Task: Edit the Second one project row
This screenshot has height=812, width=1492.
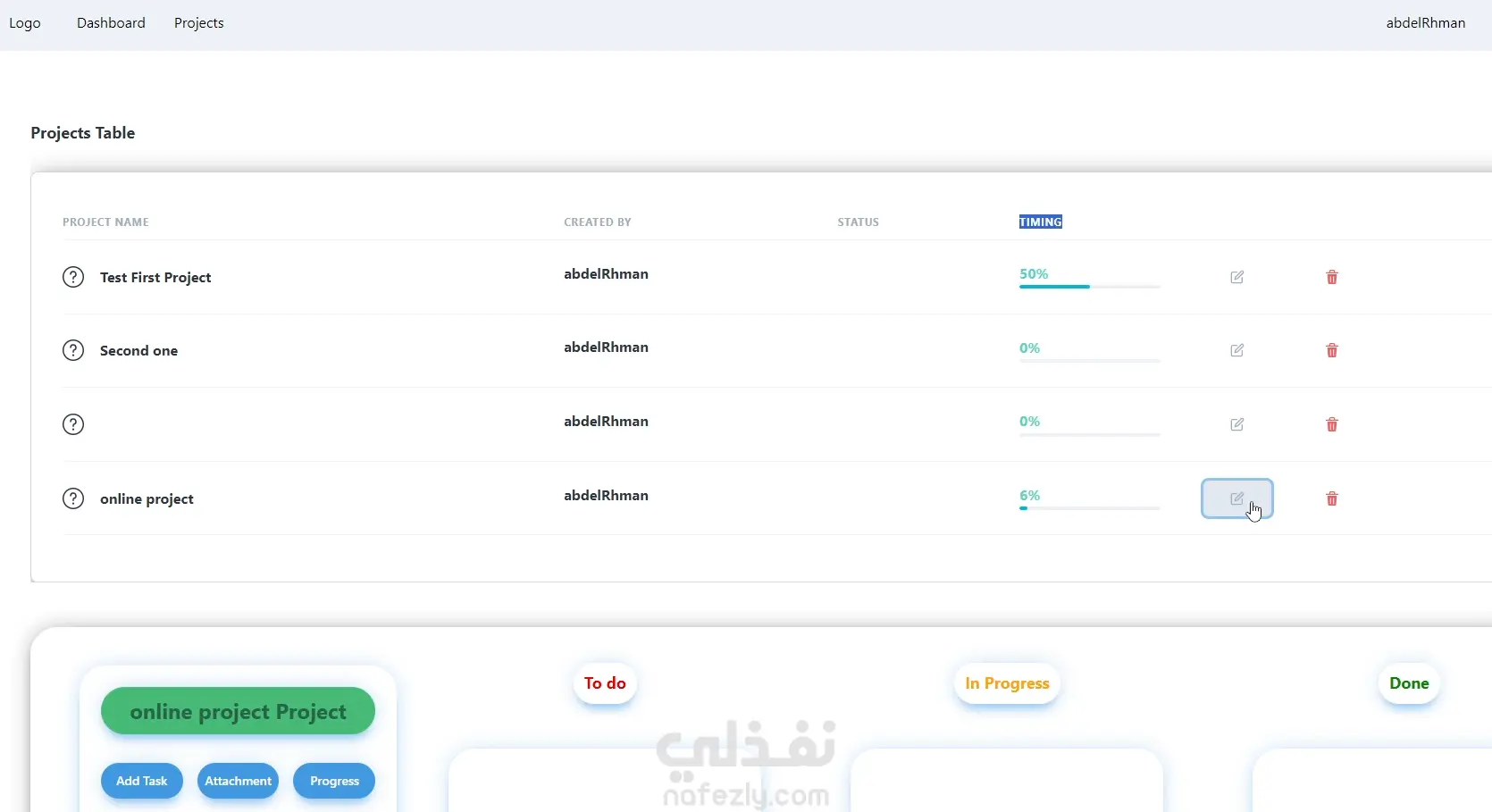Action: [x=1237, y=350]
